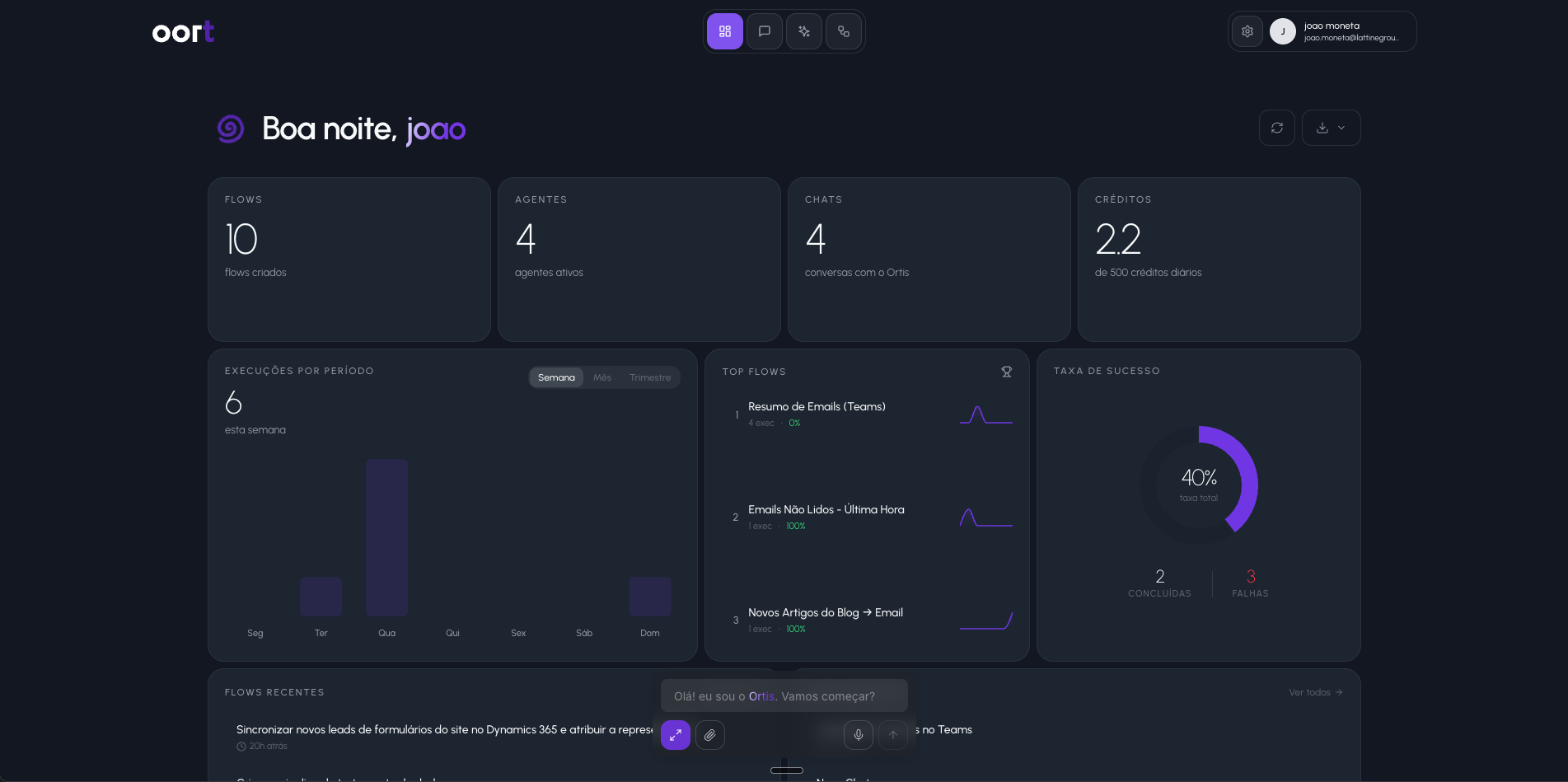Open the download export dropdown

pos(1330,128)
